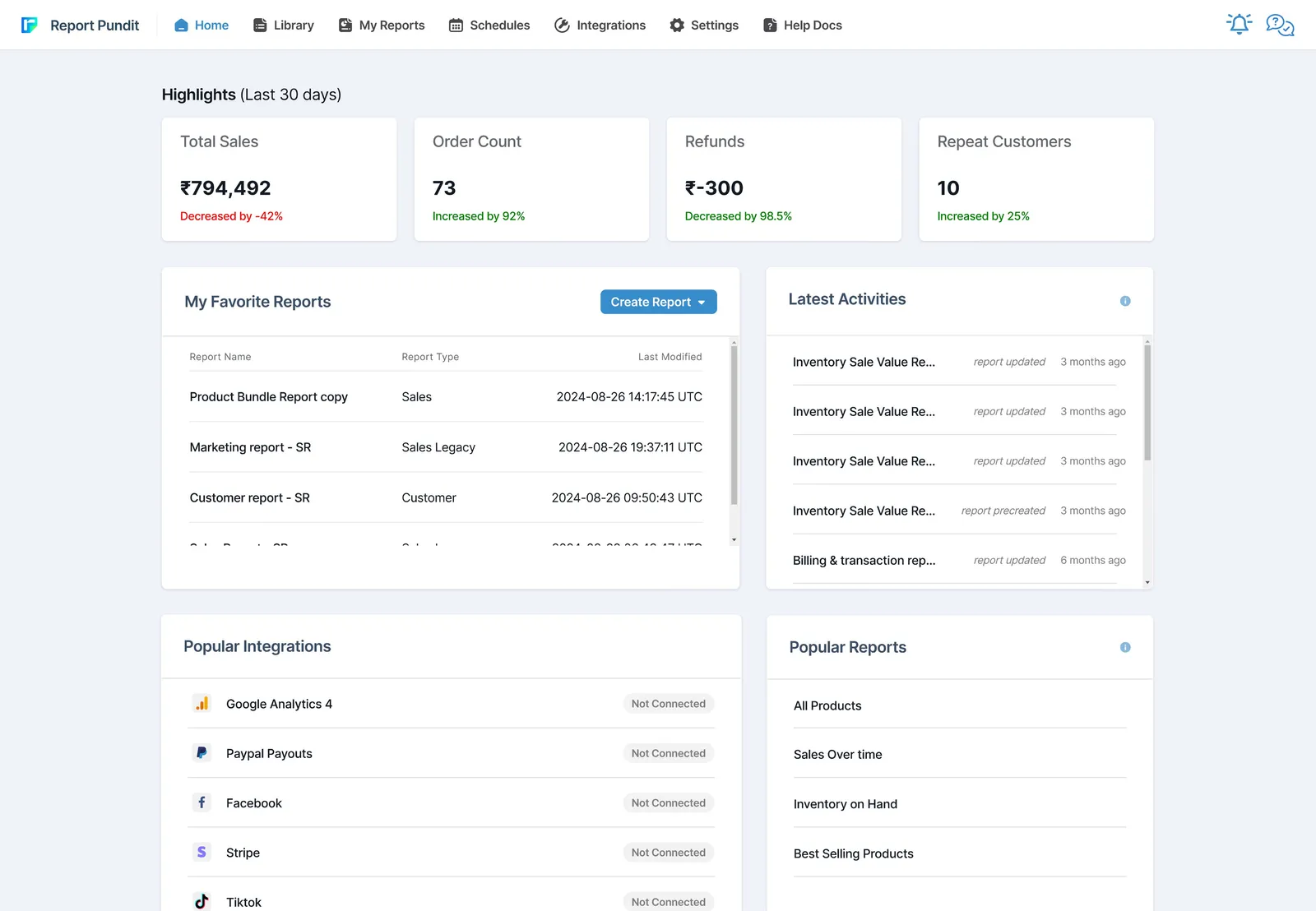Click the Google Analytics 4 chart icon
The image size is (1316, 911).
(202, 703)
